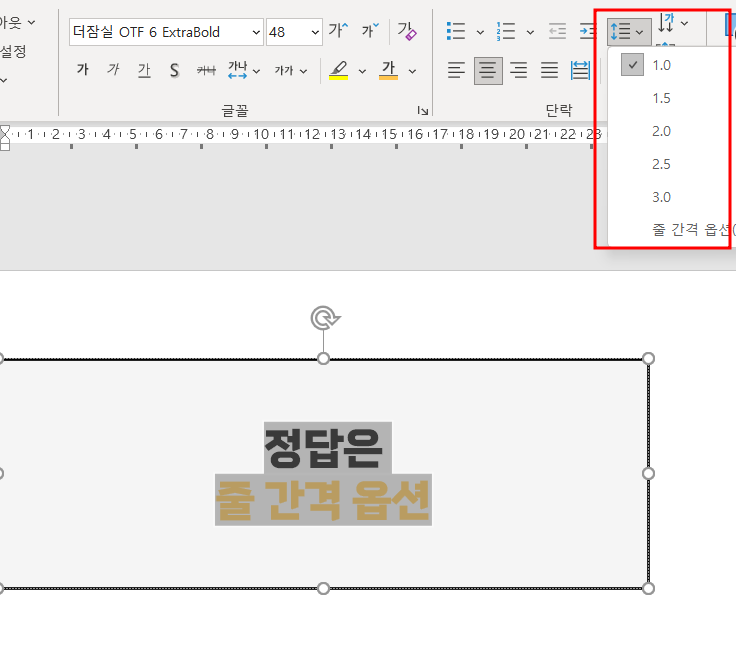The image size is (736, 653).
Task: Toggle text shadow S button
Action: [174, 70]
